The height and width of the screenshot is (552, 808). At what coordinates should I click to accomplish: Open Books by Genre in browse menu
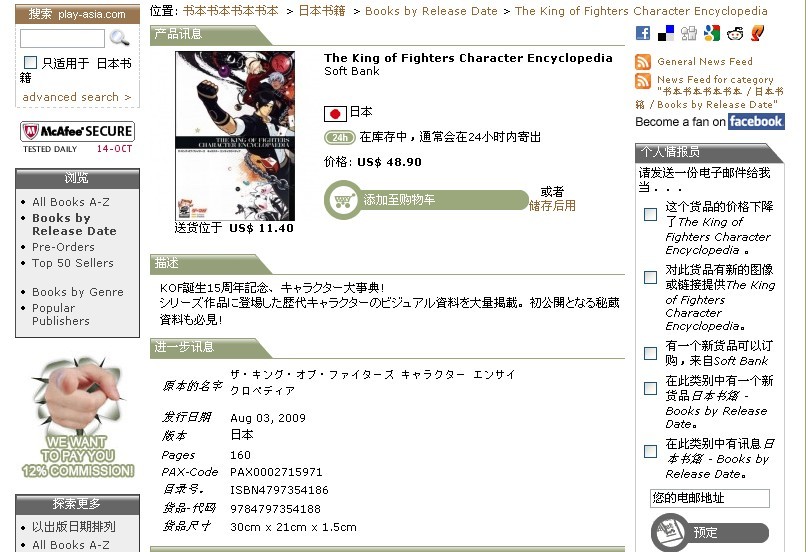click(x=78, y=292)
